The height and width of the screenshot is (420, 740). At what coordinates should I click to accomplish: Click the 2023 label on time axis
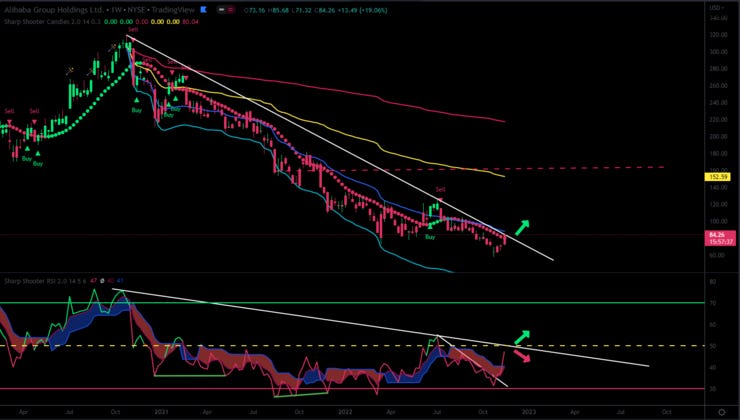tap(529, 412)
